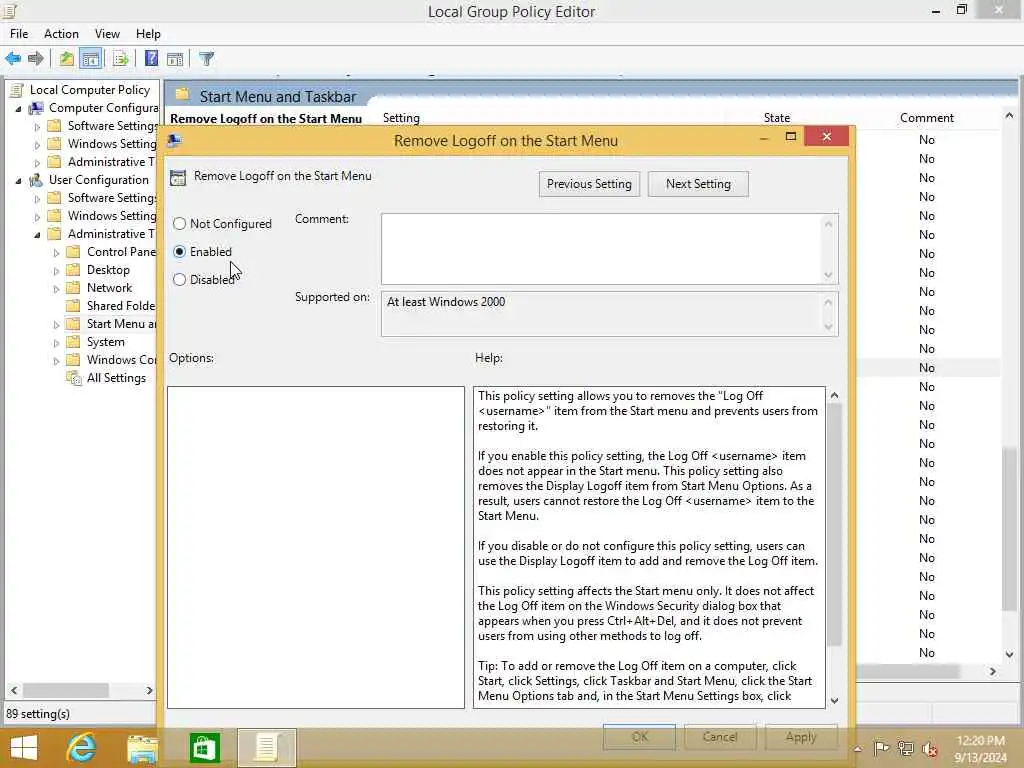Click the Filter funnel toolbar icon
This screenshot has width=1024, height=768.
coord(206,59)
